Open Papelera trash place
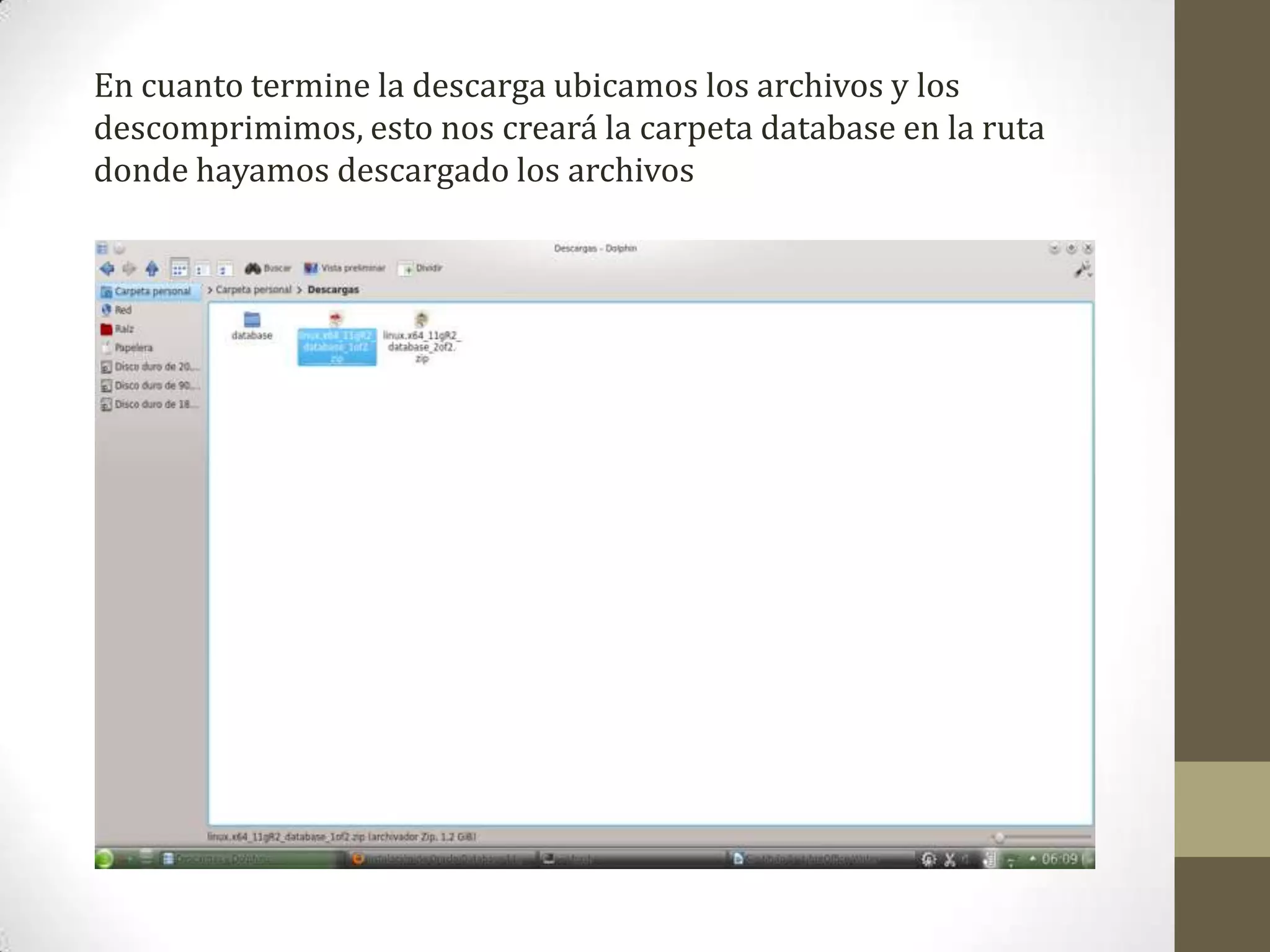The image size is (1270, 952). (x=127, y=348)
